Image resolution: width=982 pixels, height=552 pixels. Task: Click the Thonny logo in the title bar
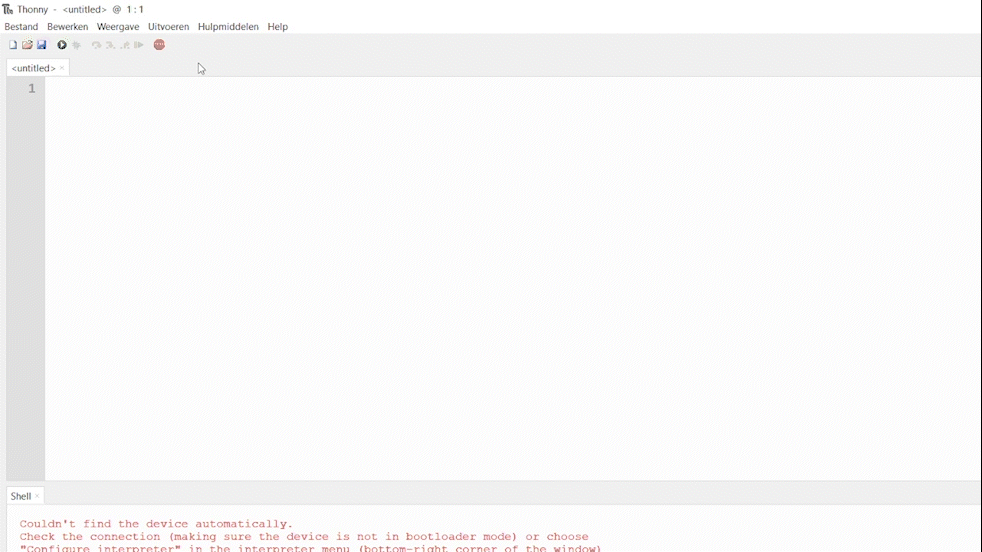(8, 9)
